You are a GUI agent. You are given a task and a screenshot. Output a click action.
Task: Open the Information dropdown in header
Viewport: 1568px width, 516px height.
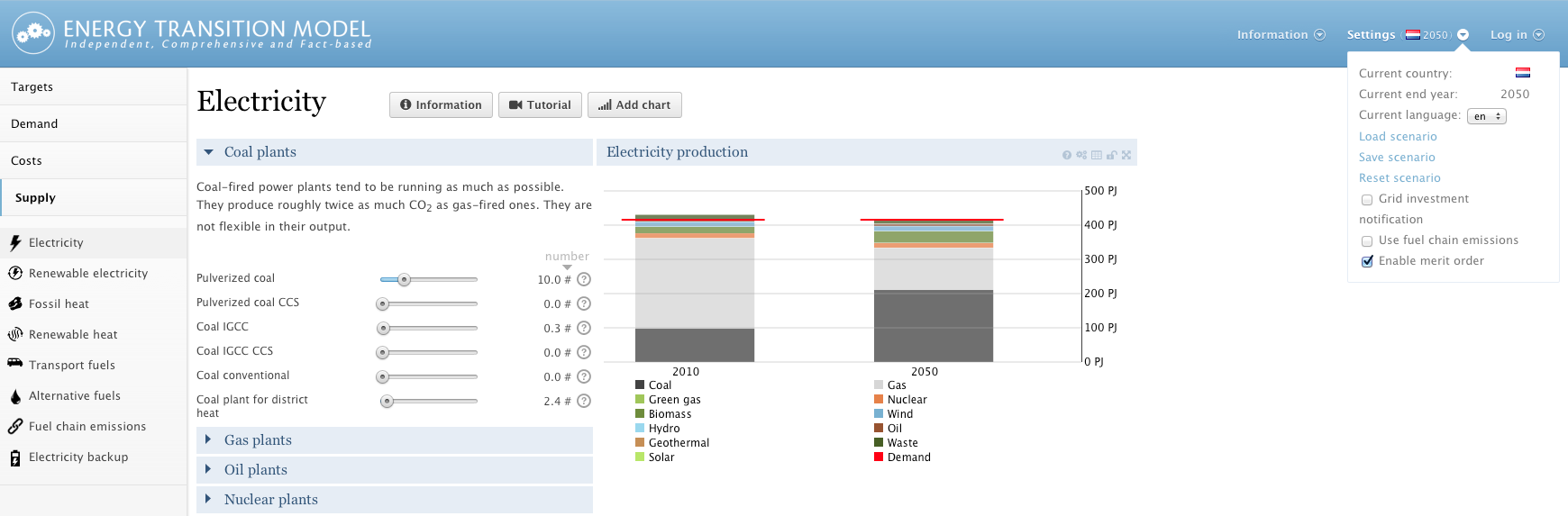(1281, 34)
